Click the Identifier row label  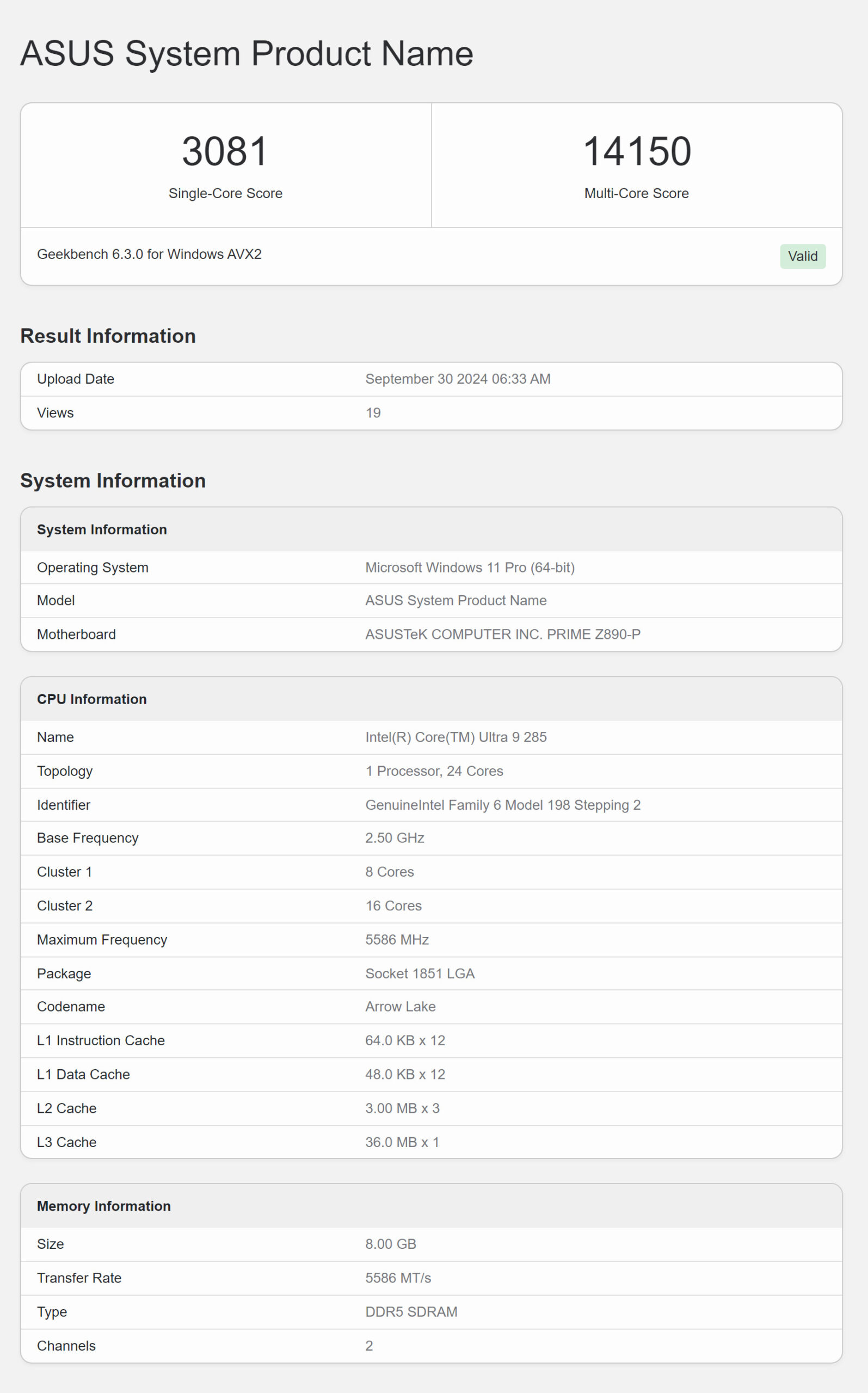(64, 805)
